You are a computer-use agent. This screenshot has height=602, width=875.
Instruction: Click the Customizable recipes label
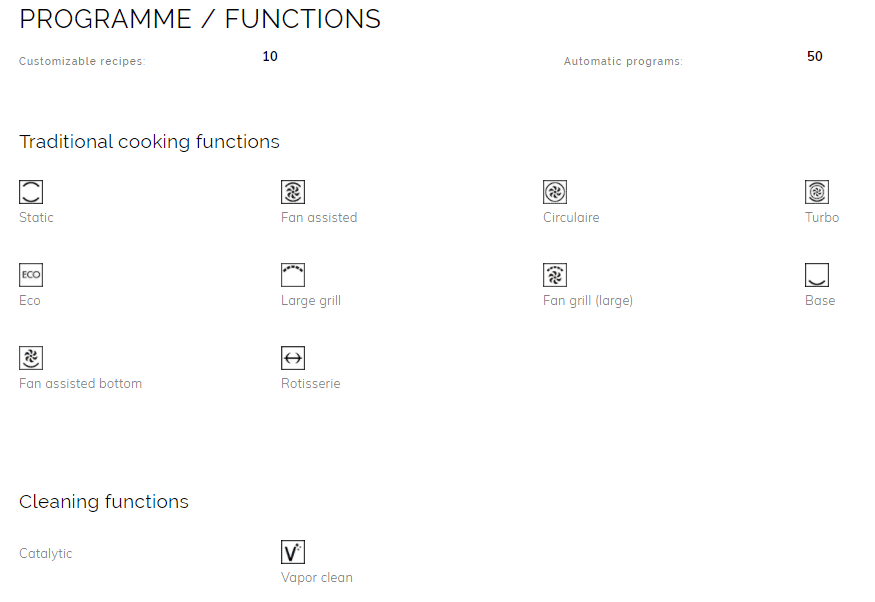(82, 61)
